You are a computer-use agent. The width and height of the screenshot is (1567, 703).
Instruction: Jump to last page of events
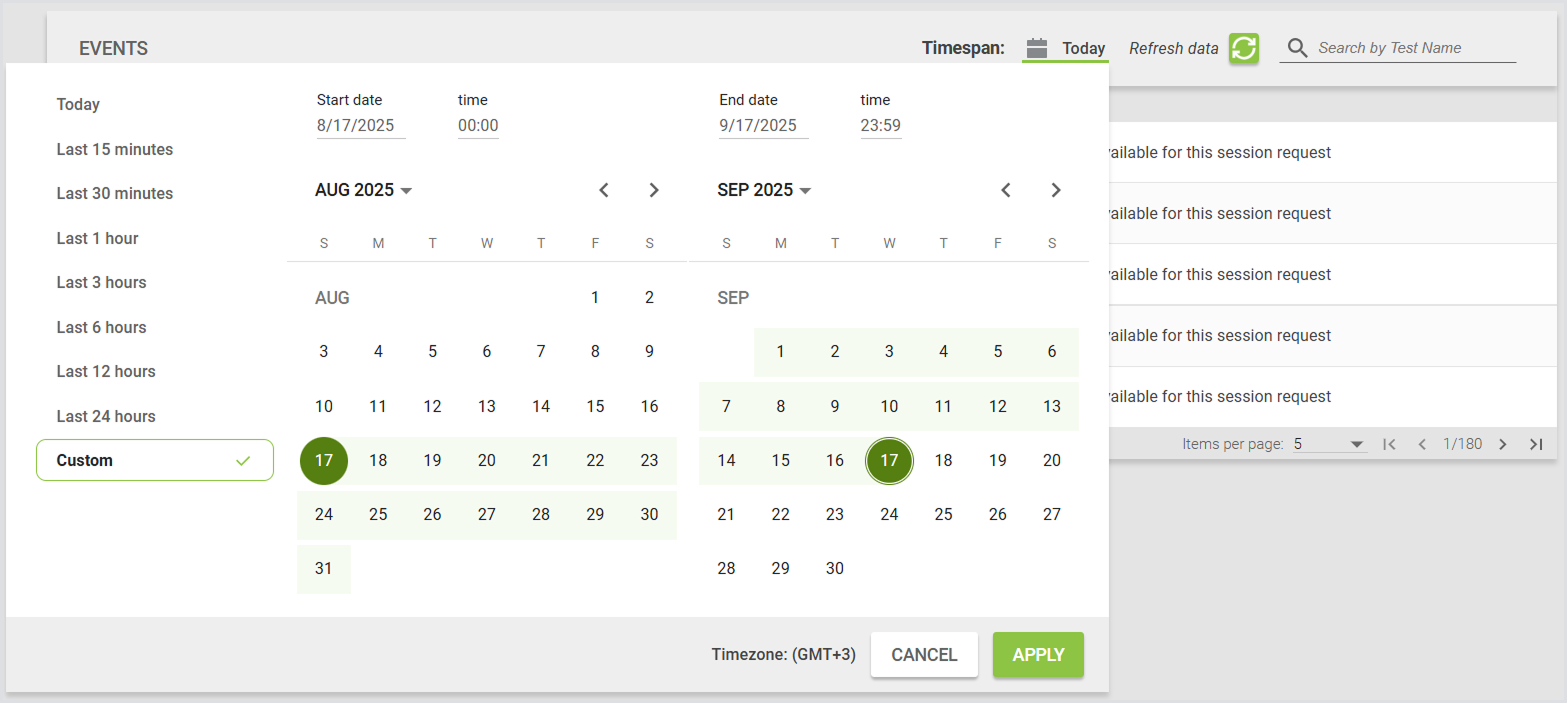[1536, 444]
